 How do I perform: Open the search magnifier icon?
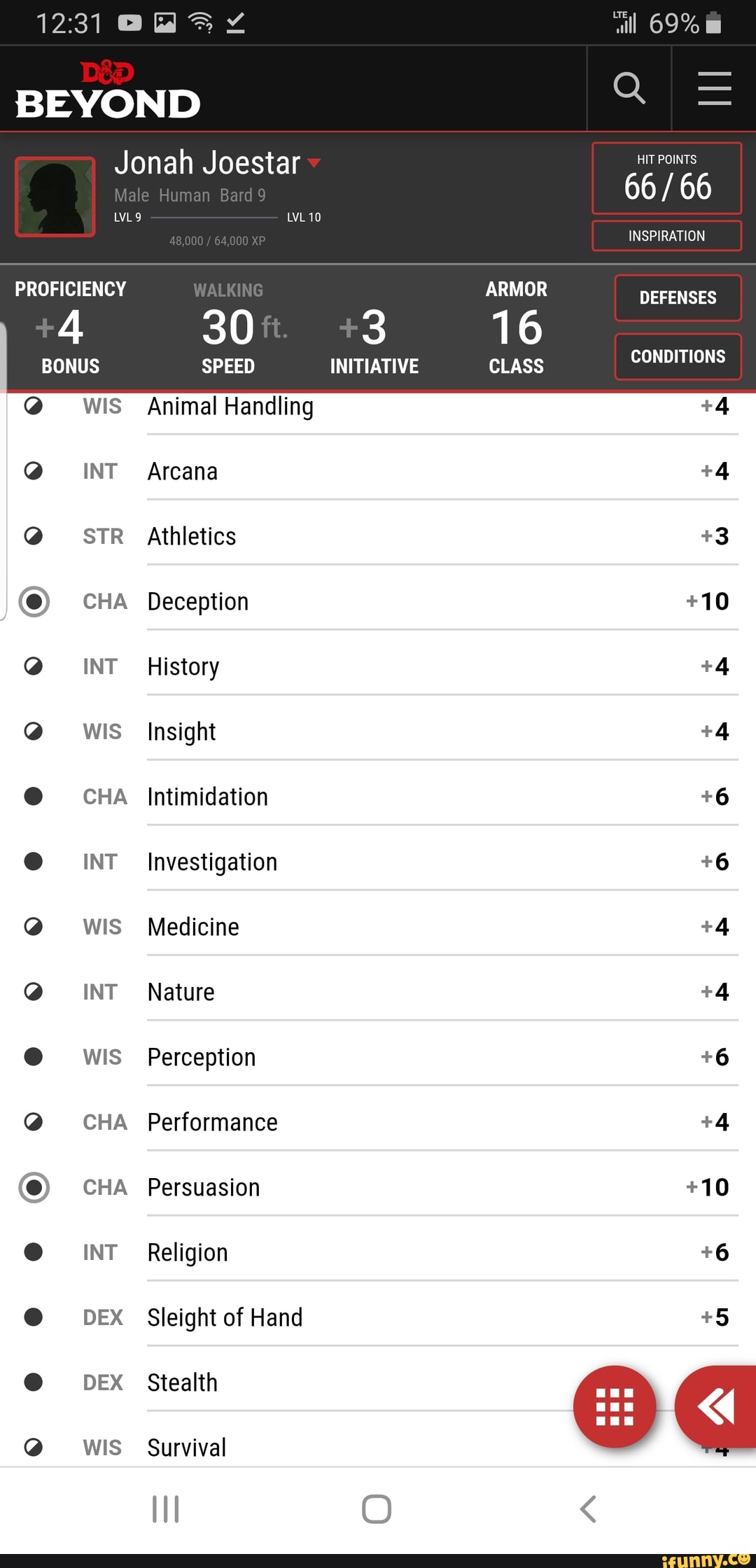[629, 88]
